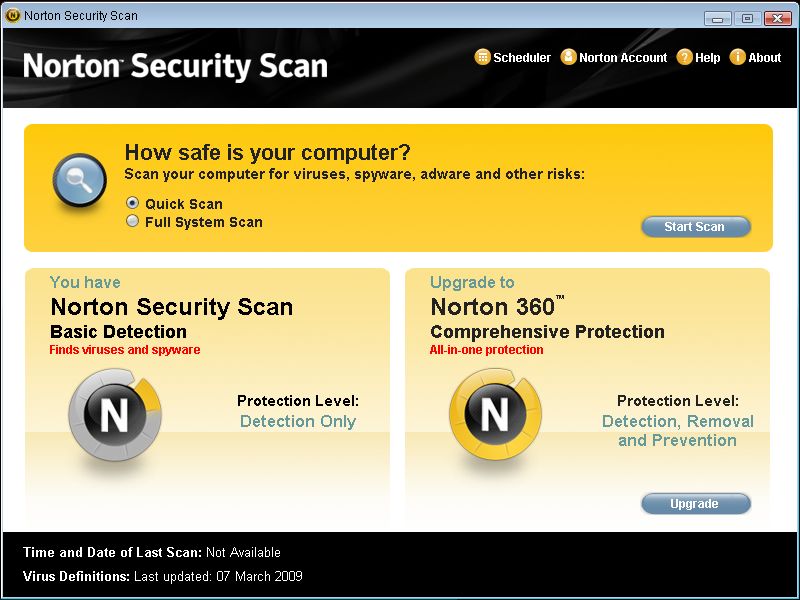
Task: Select the Quick Scan radio button
Action: coord(133,203)
